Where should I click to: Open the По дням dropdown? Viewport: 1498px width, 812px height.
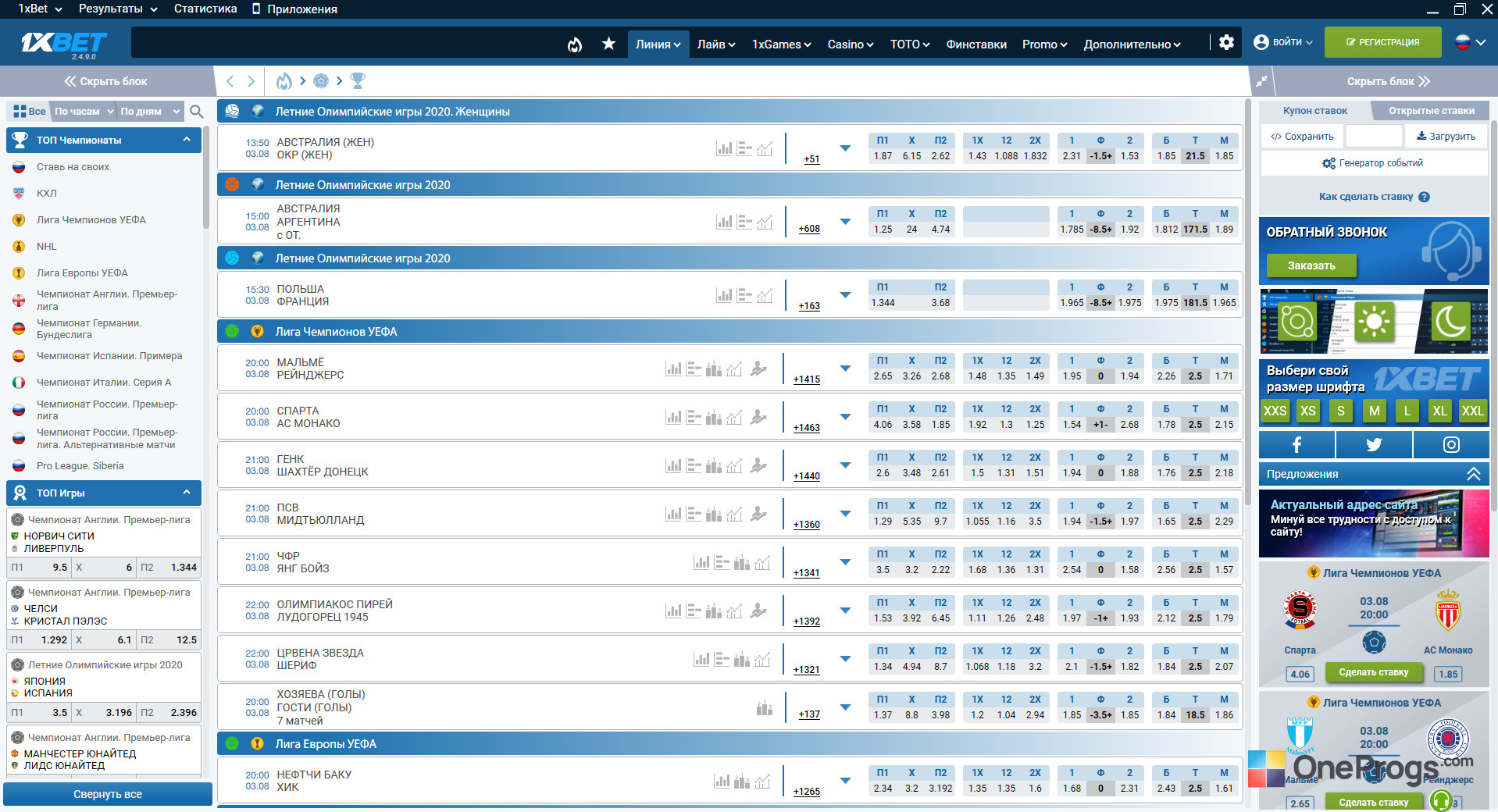[150, 112]
